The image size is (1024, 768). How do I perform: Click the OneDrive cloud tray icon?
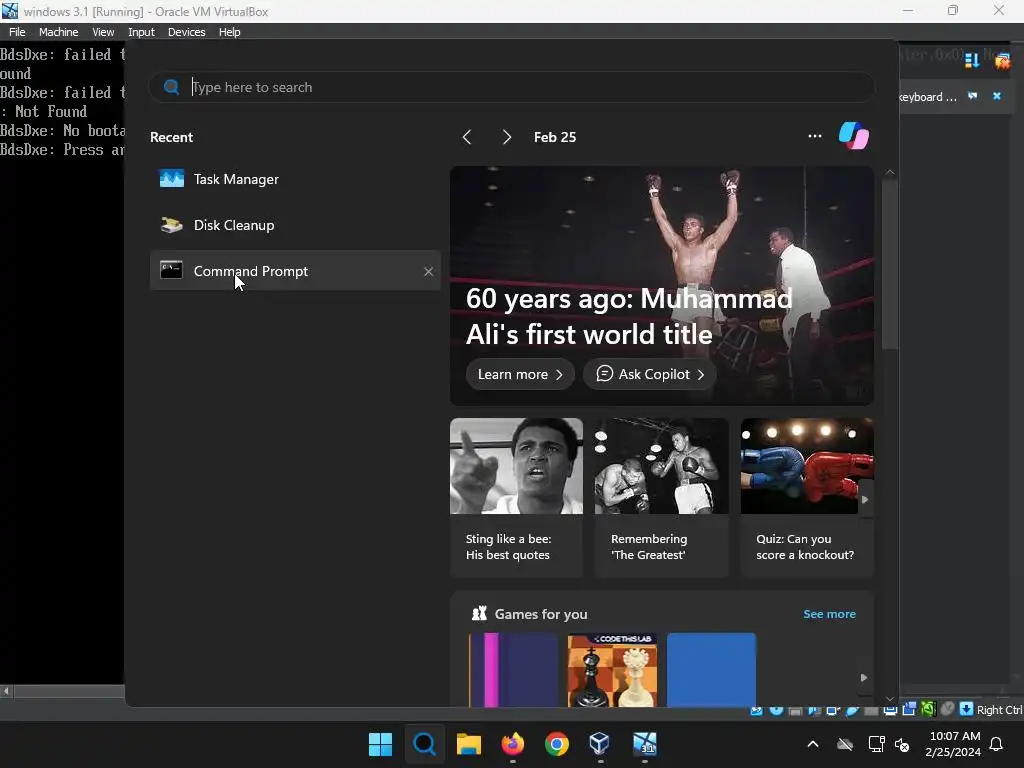(x=844, y=744)
